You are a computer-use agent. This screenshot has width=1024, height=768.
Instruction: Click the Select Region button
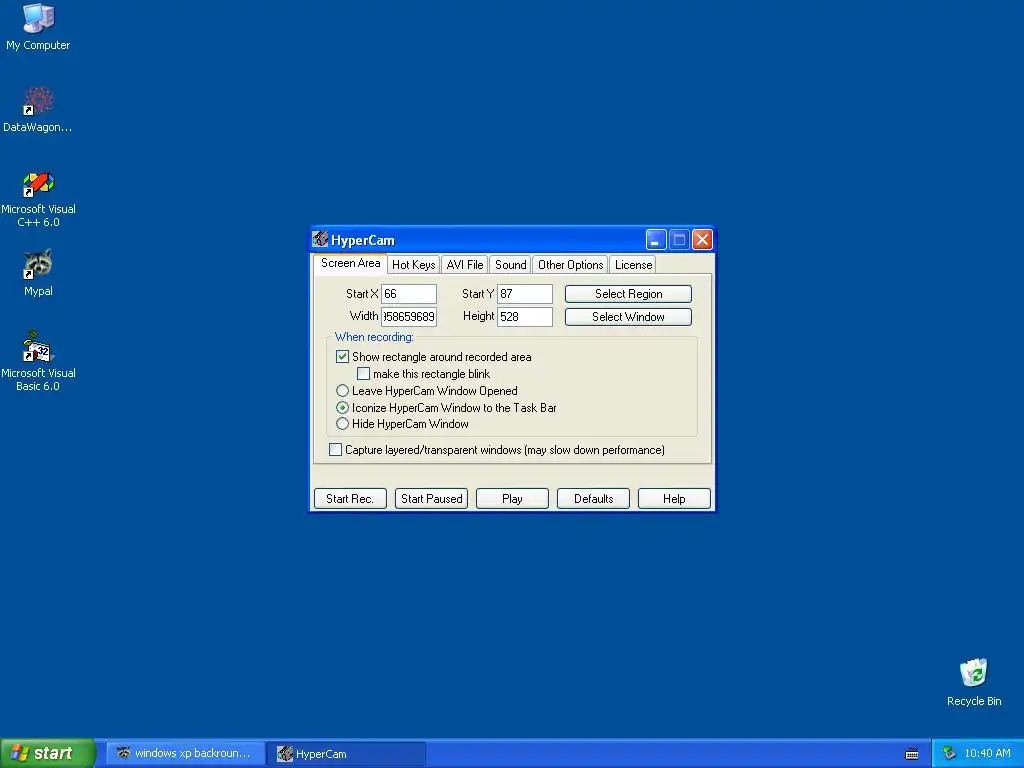(628, 294)
